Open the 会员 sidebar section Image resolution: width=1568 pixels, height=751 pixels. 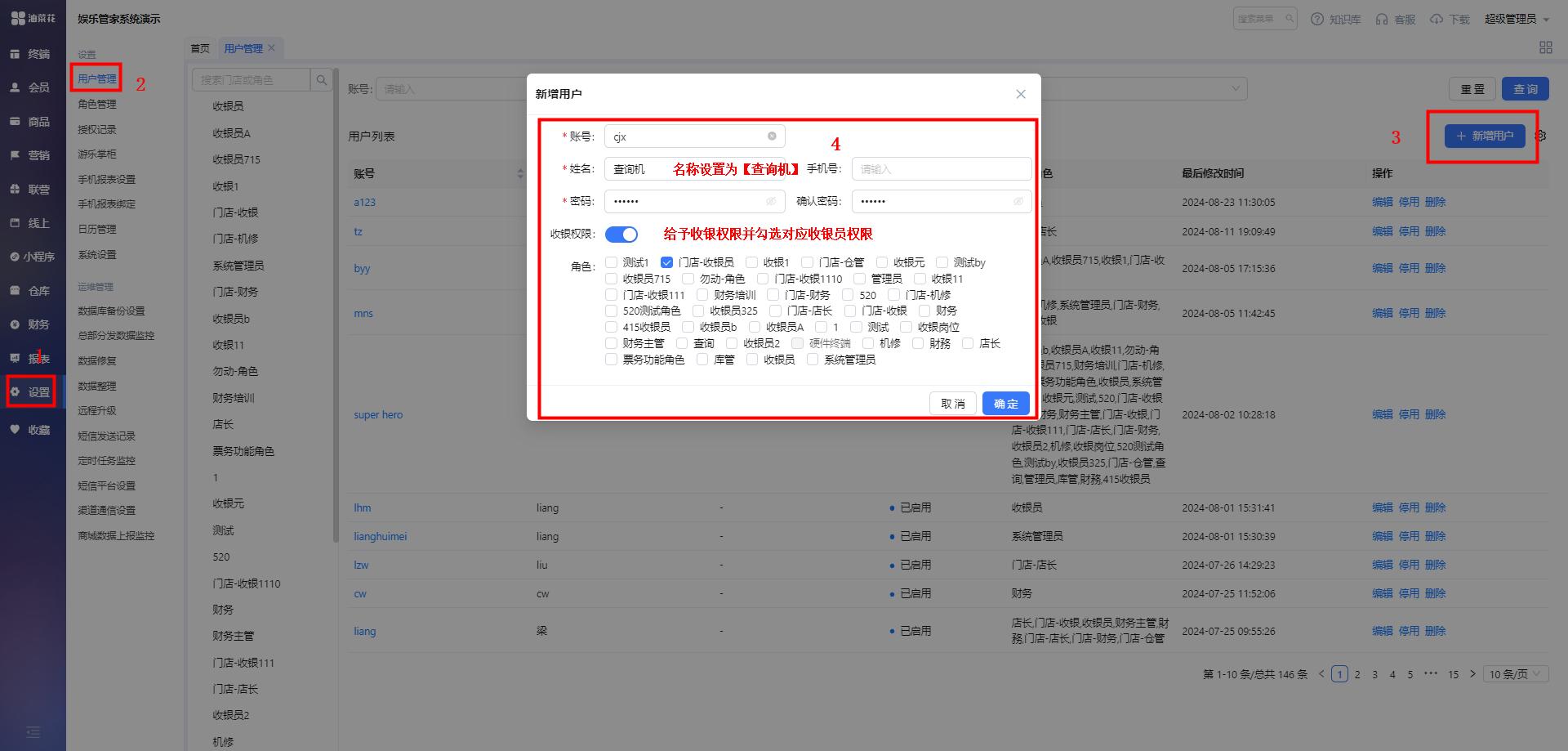coord(31,87)
